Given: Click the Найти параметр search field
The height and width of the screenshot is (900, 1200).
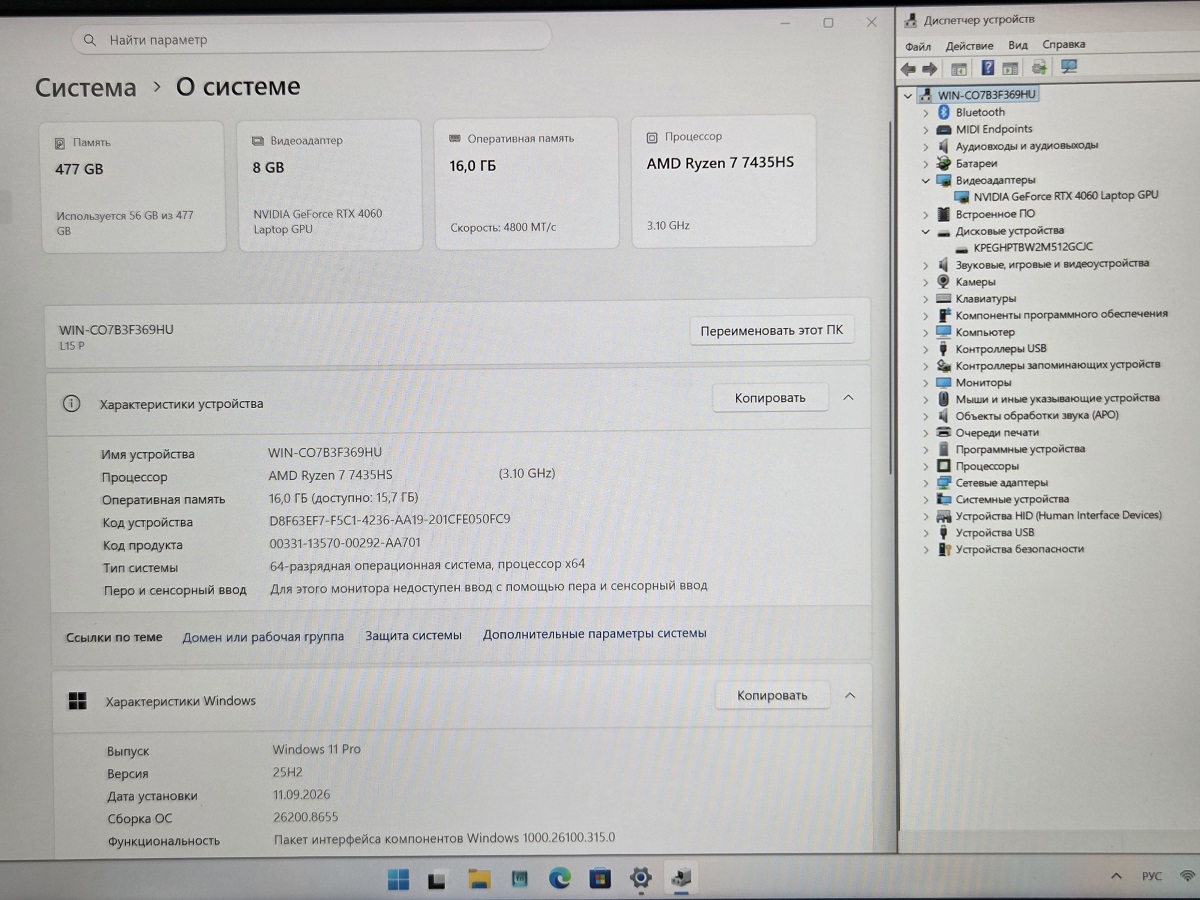Looking at the screenshot, I should point(311,39).
